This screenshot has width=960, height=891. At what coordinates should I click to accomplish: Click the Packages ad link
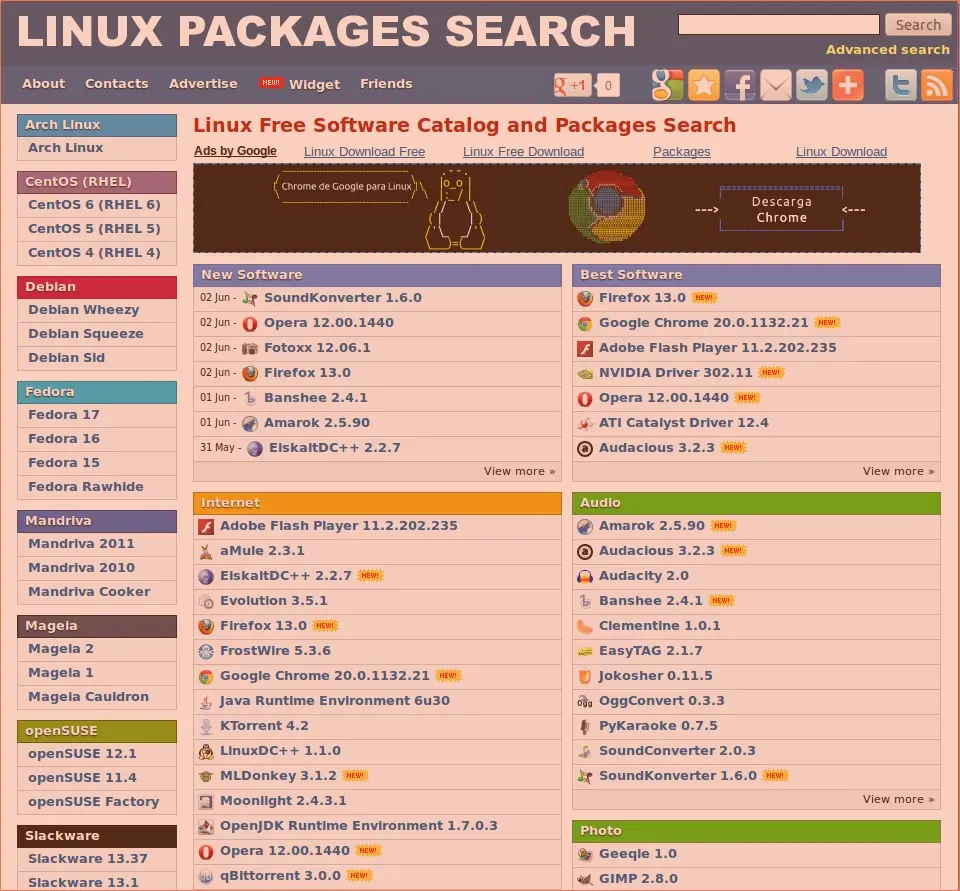(x=681, y=152)
